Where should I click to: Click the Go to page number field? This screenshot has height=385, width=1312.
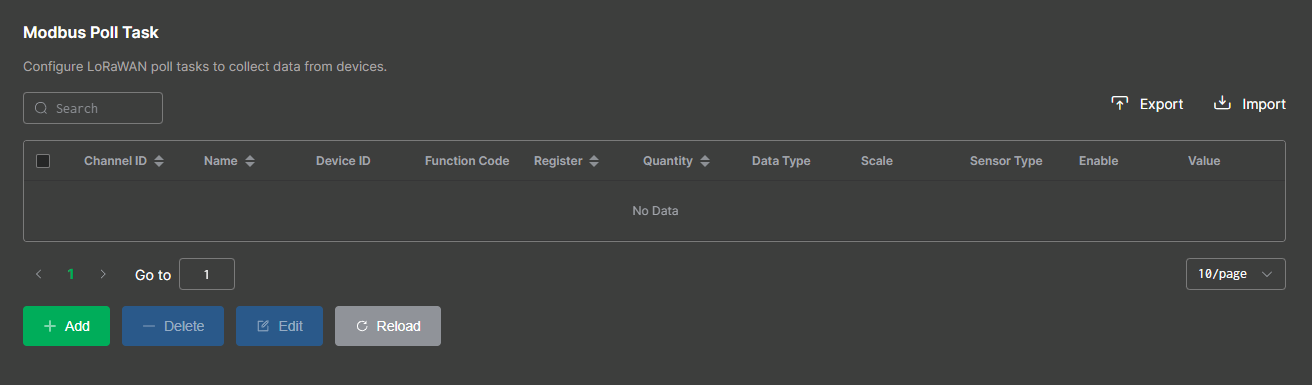tap(207, 274)
